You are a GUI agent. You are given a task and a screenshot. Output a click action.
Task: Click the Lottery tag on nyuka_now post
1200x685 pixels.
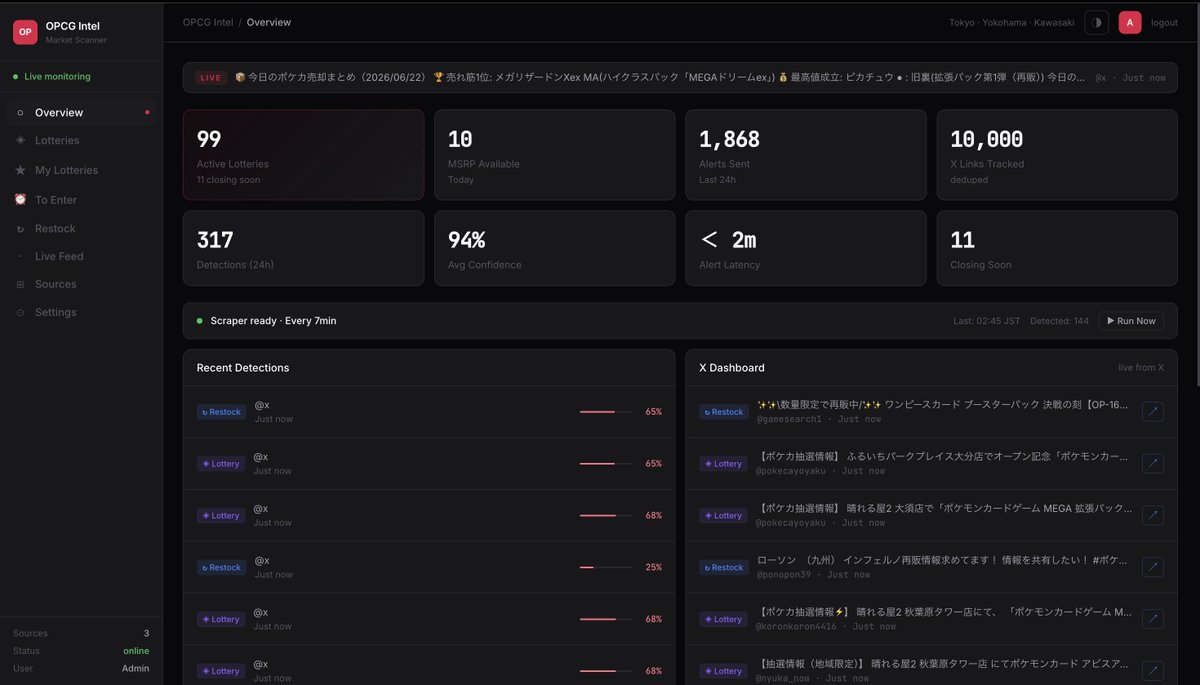click(x=723, y=672)
